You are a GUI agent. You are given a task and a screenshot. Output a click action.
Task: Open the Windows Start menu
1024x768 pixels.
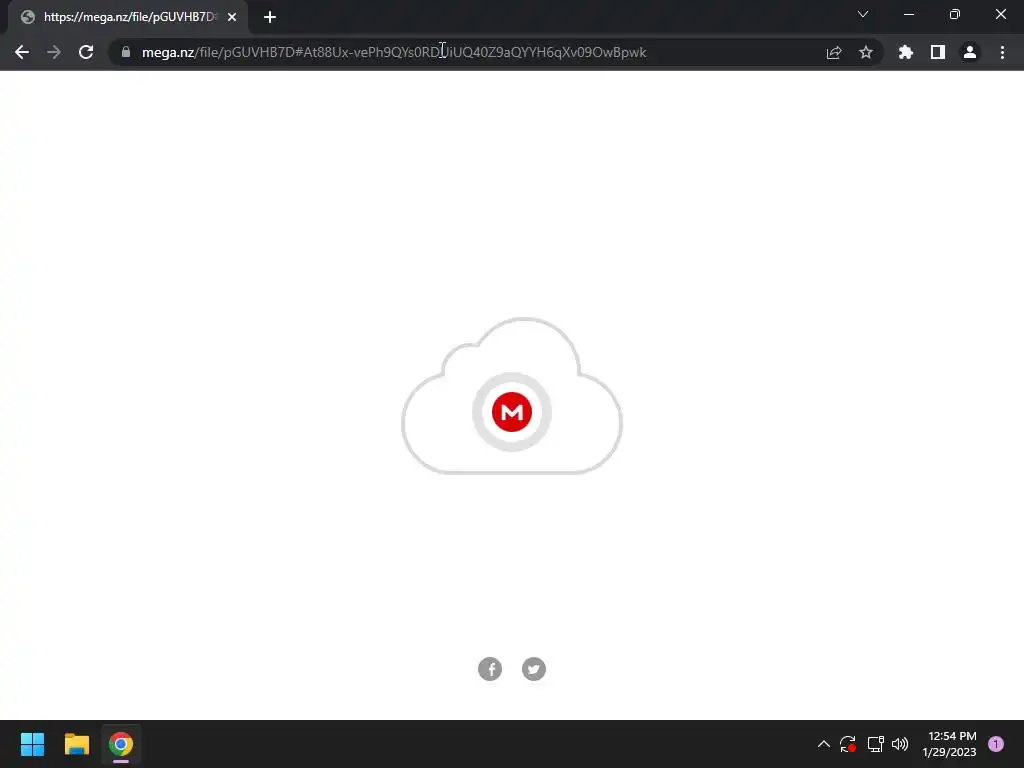click(32, 744)
